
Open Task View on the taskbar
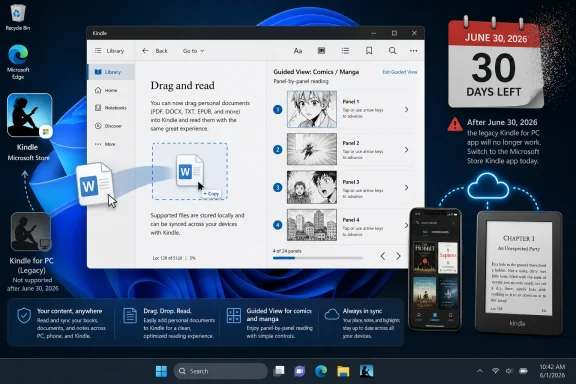pos(279,371)
